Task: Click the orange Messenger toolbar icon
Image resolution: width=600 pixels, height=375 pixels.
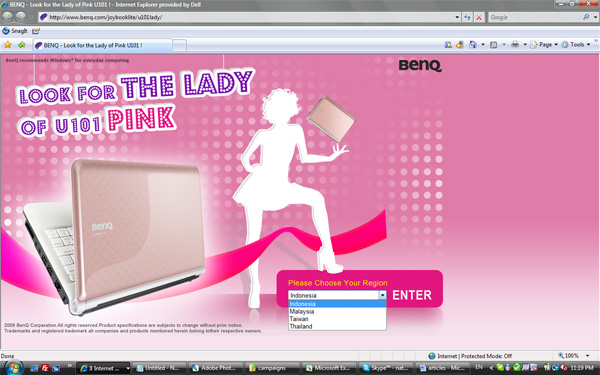Action: (460, 45)
